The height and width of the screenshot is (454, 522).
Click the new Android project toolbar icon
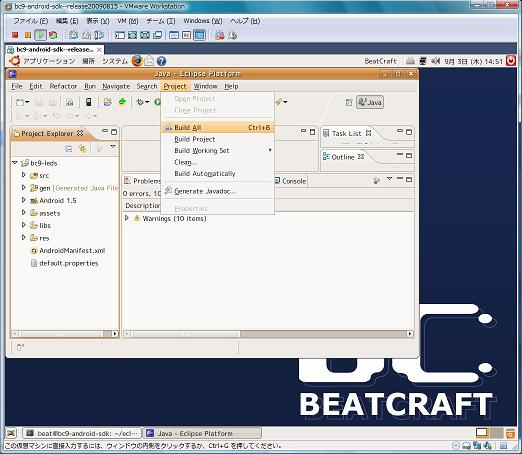pyautogui.click(x=107, y=102)
